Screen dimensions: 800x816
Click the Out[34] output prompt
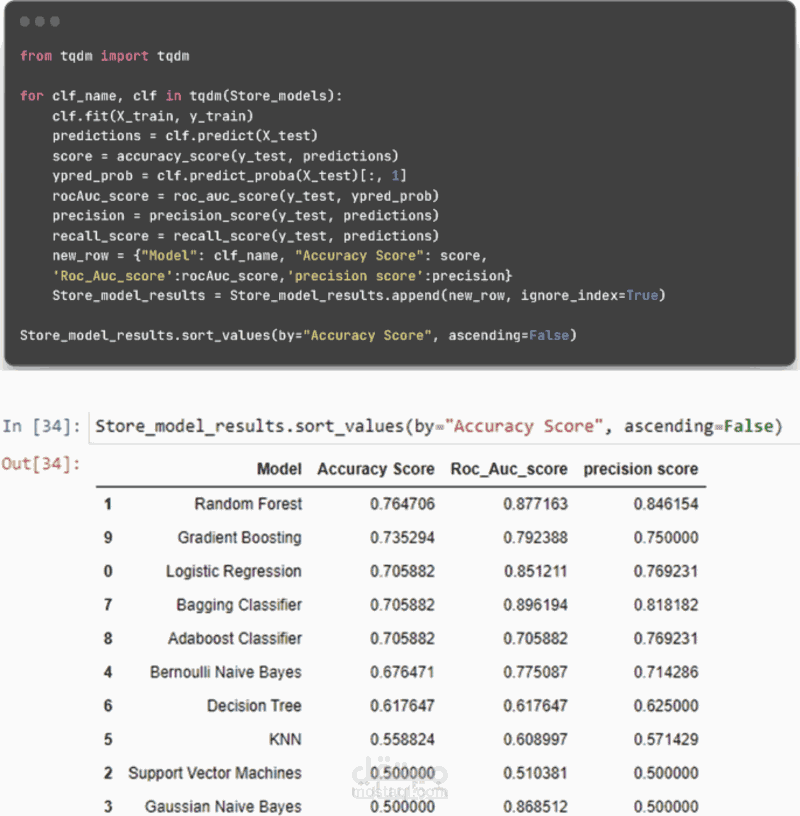(42, 465)
